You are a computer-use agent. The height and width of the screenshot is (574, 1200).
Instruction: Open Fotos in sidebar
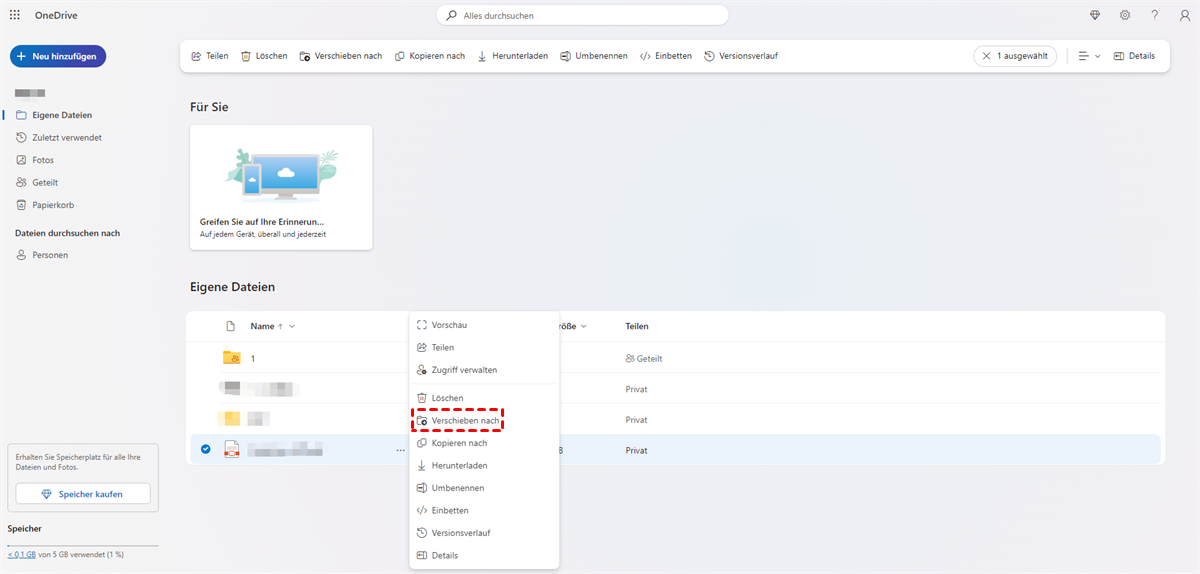35,160
